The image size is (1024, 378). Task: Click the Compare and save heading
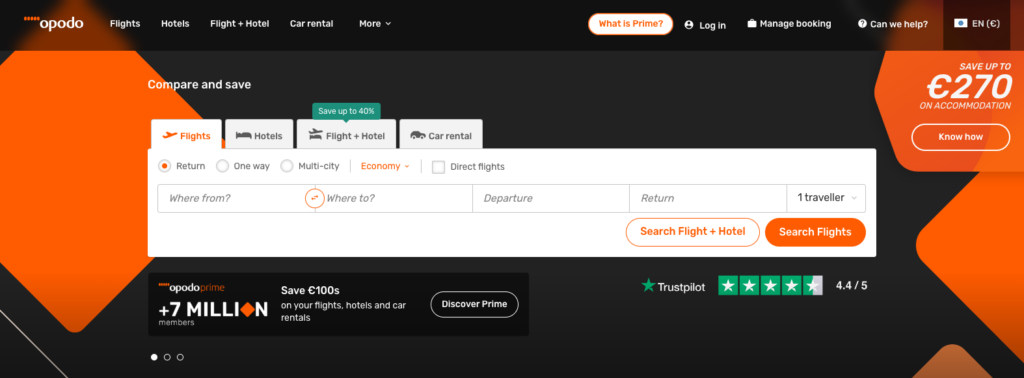199,84
